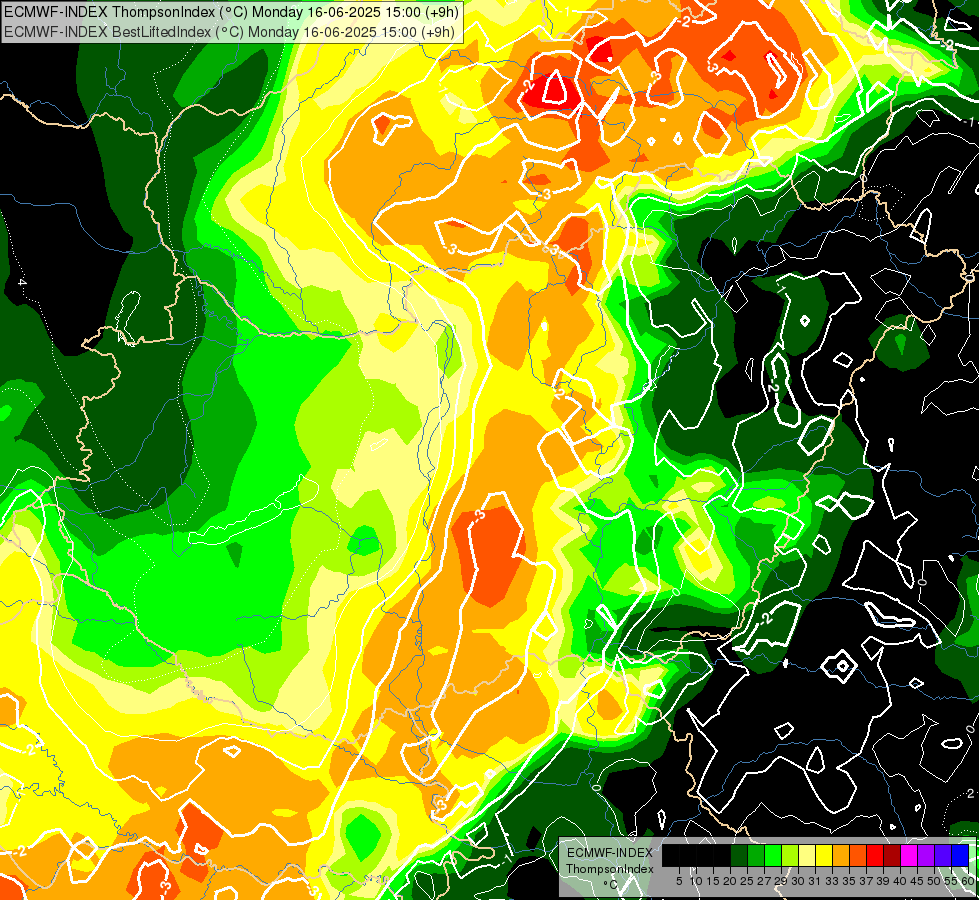Click the legend tick label 5
The height and width of the screenshot is (900, 979).
pyautogui.click(x=679, y=881)
